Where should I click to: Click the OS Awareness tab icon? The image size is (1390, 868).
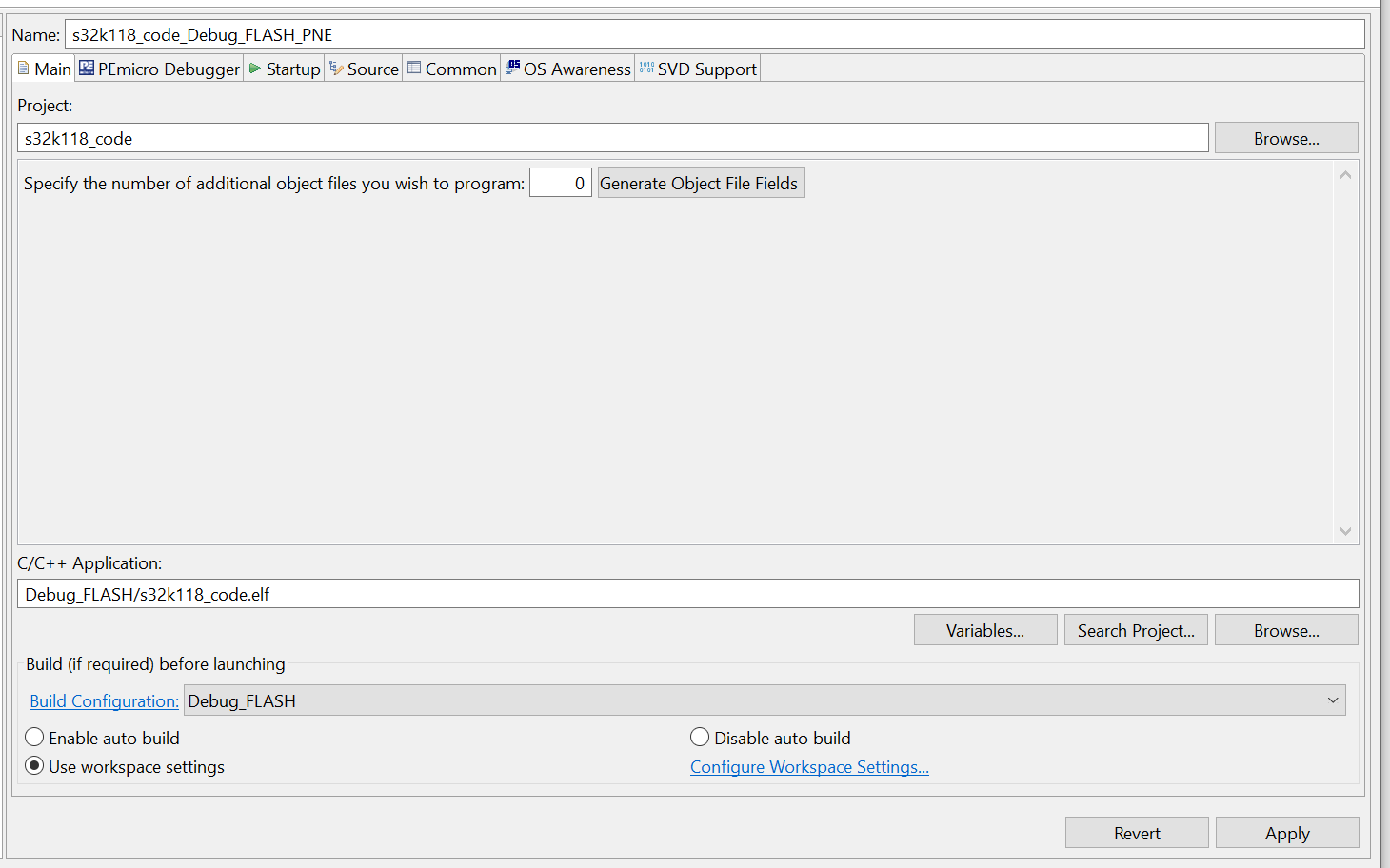[x=513, y=69]
